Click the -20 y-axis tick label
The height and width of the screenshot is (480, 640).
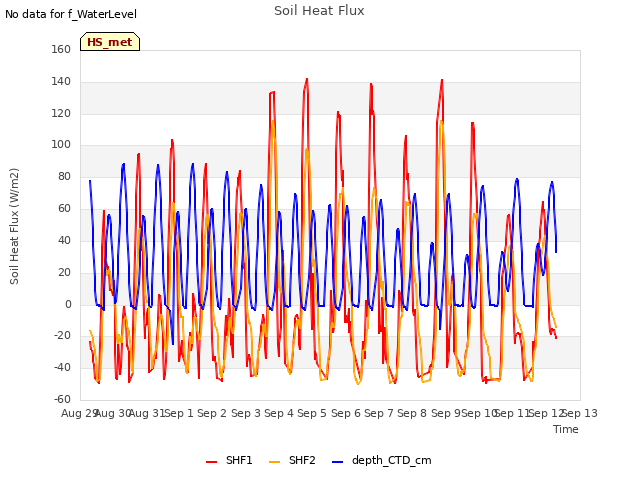tap(62, 336)
